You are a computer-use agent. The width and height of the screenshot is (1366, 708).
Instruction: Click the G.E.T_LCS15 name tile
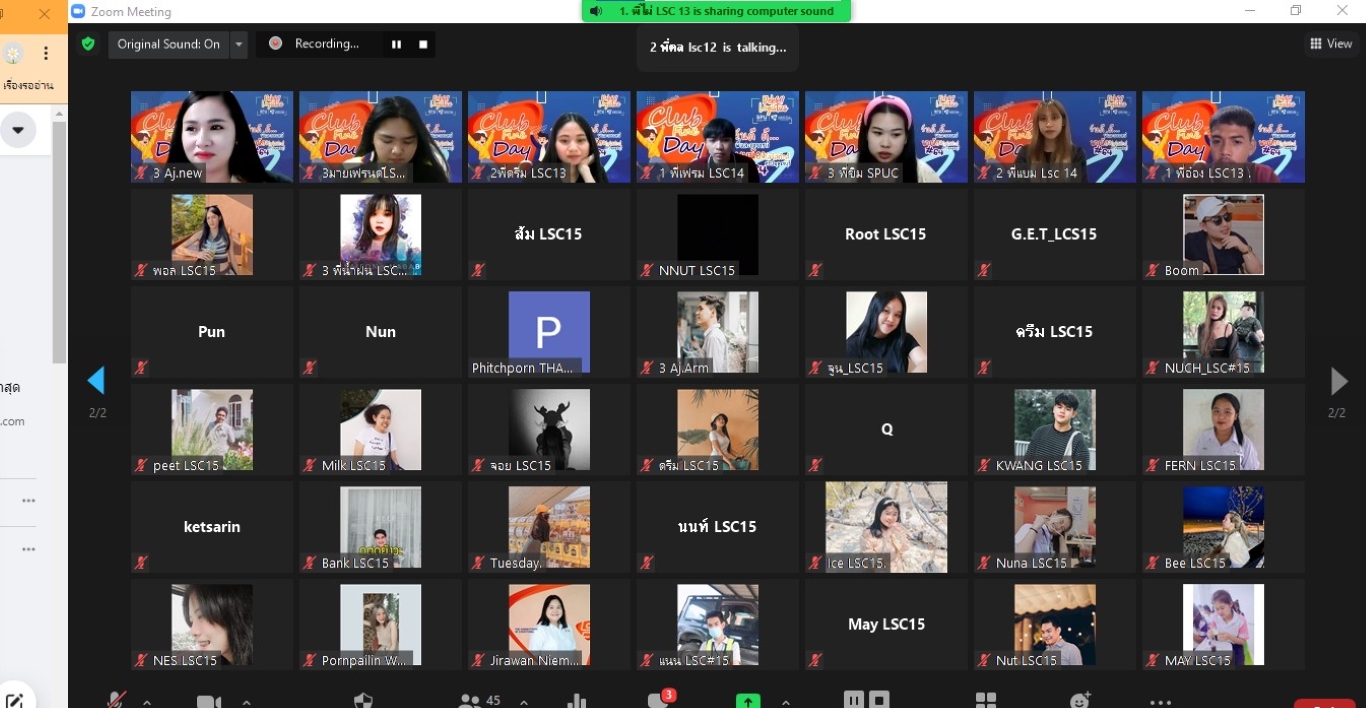click(1055, 234)
